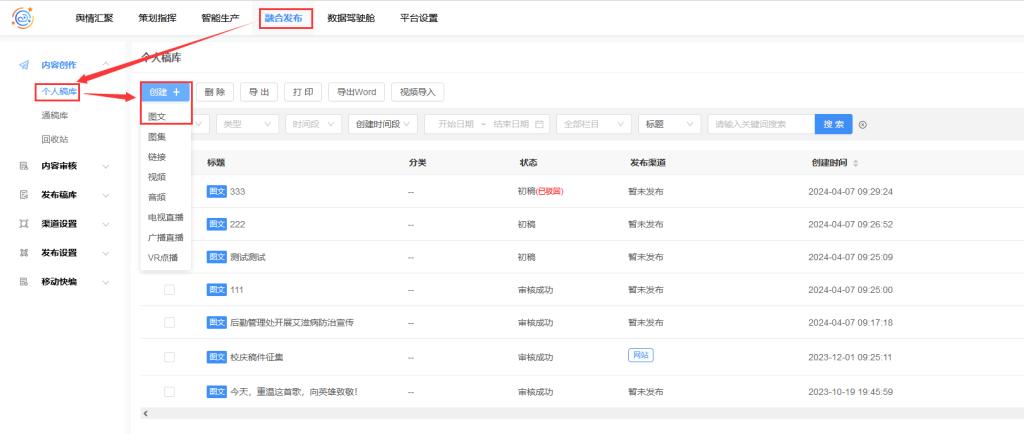Click the paper plane icon beside 内容创作

[x=24, y=65]
